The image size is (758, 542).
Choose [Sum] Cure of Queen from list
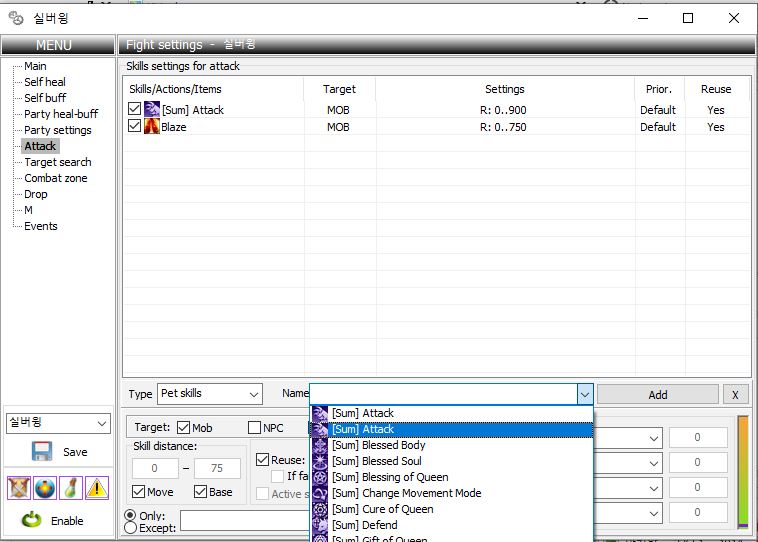pos(382,509)
